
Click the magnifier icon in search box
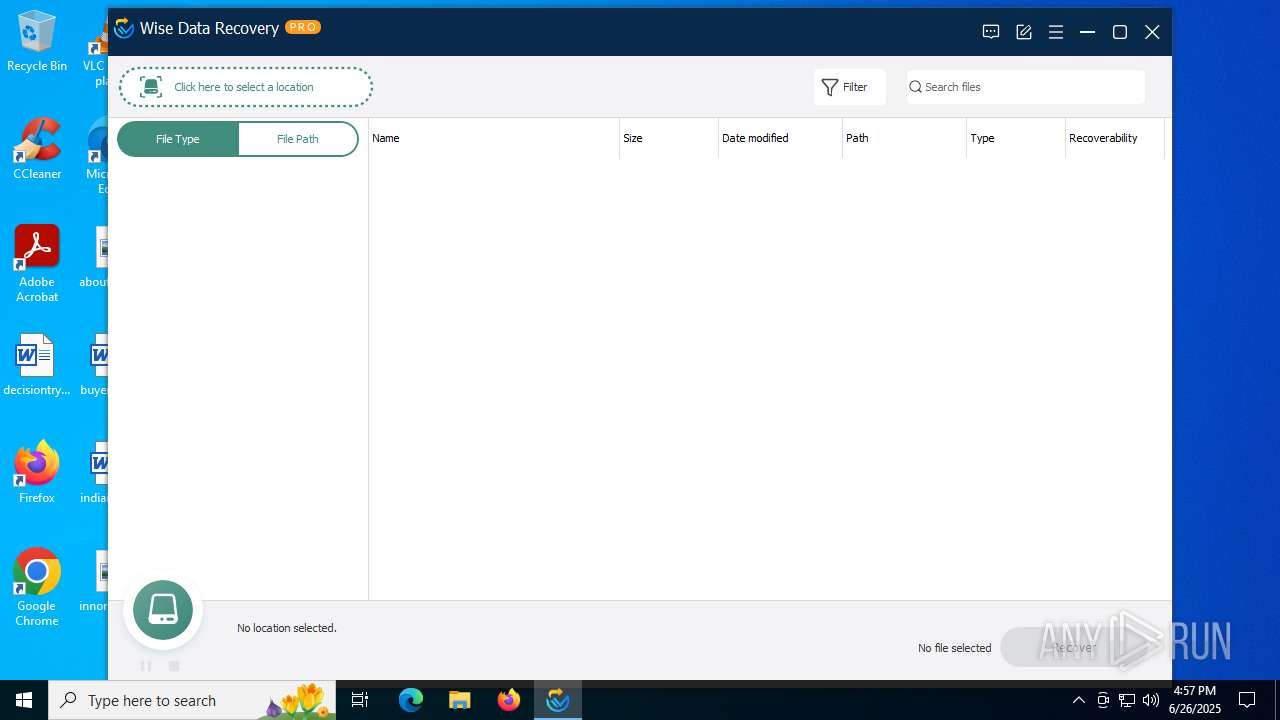click(x=915, y=87)
